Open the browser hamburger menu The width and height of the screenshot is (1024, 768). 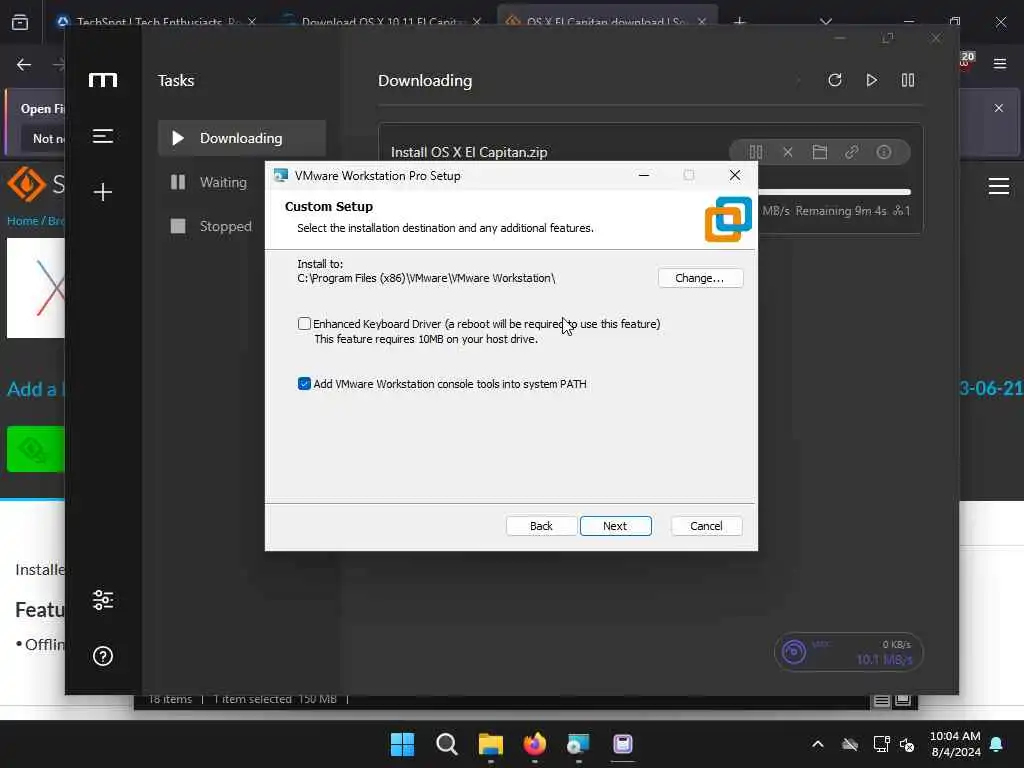(1000, 63)
